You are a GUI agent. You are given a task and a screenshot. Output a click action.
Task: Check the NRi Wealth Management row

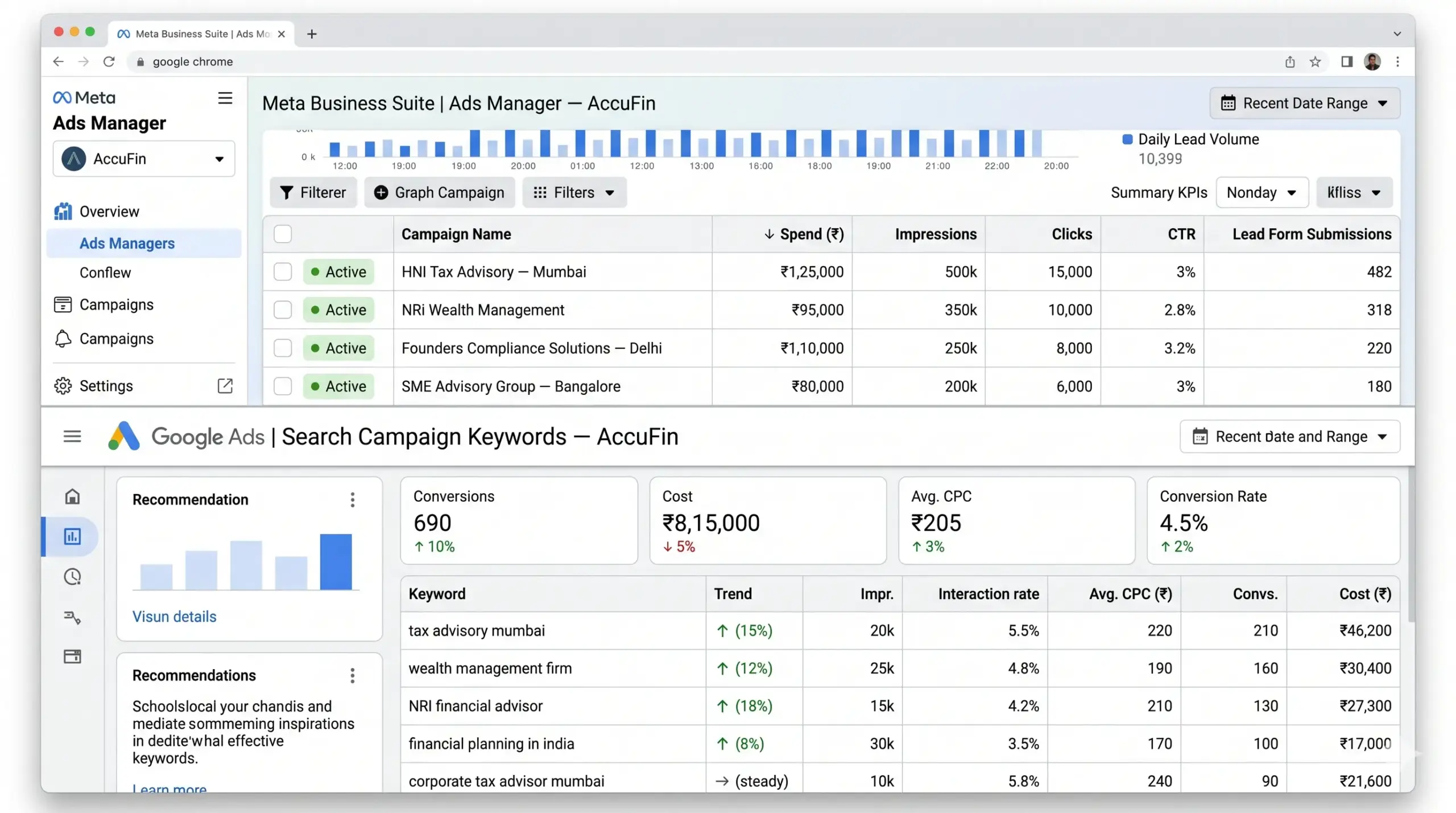[283, 309]
